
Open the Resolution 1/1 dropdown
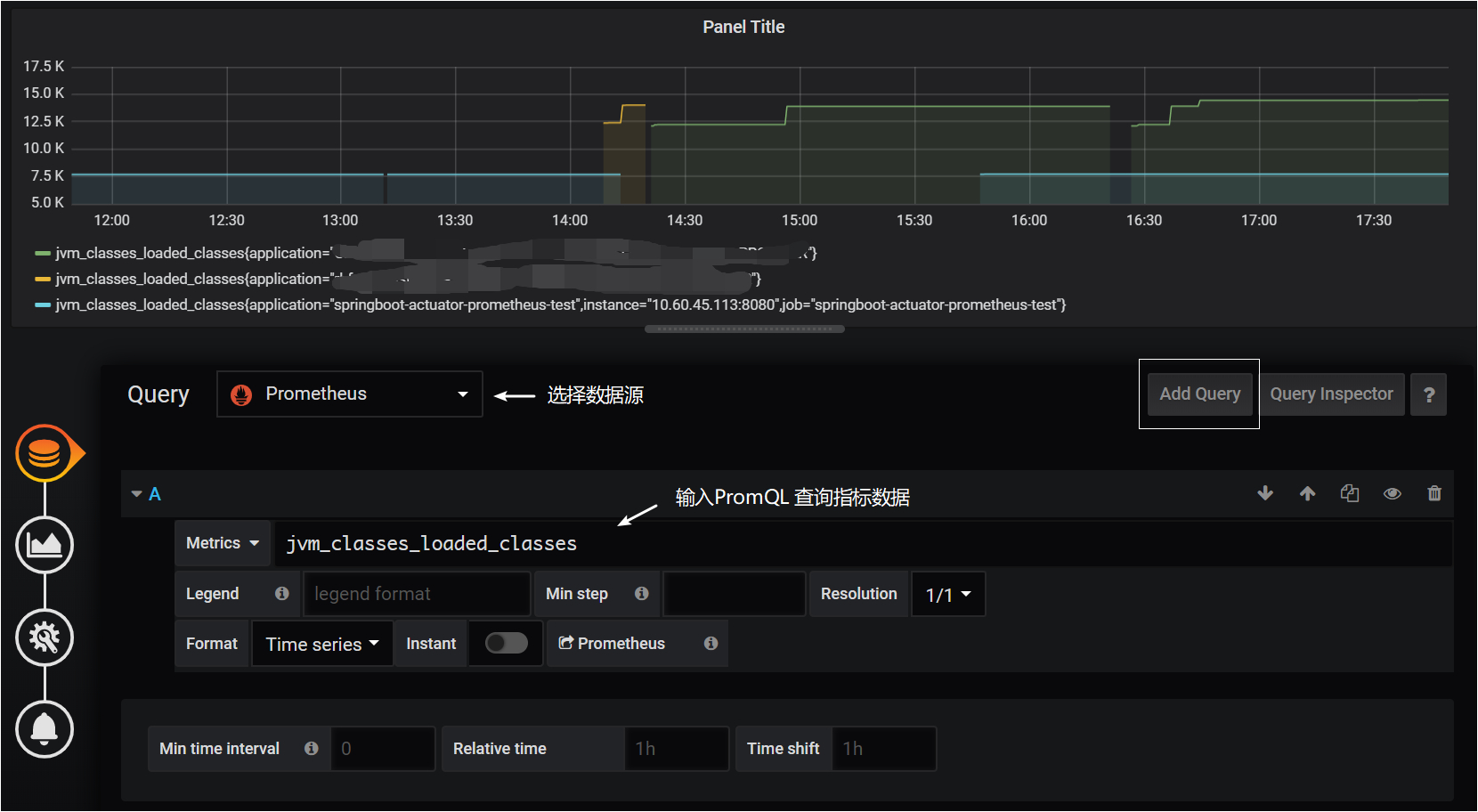(x=948, y=594)
